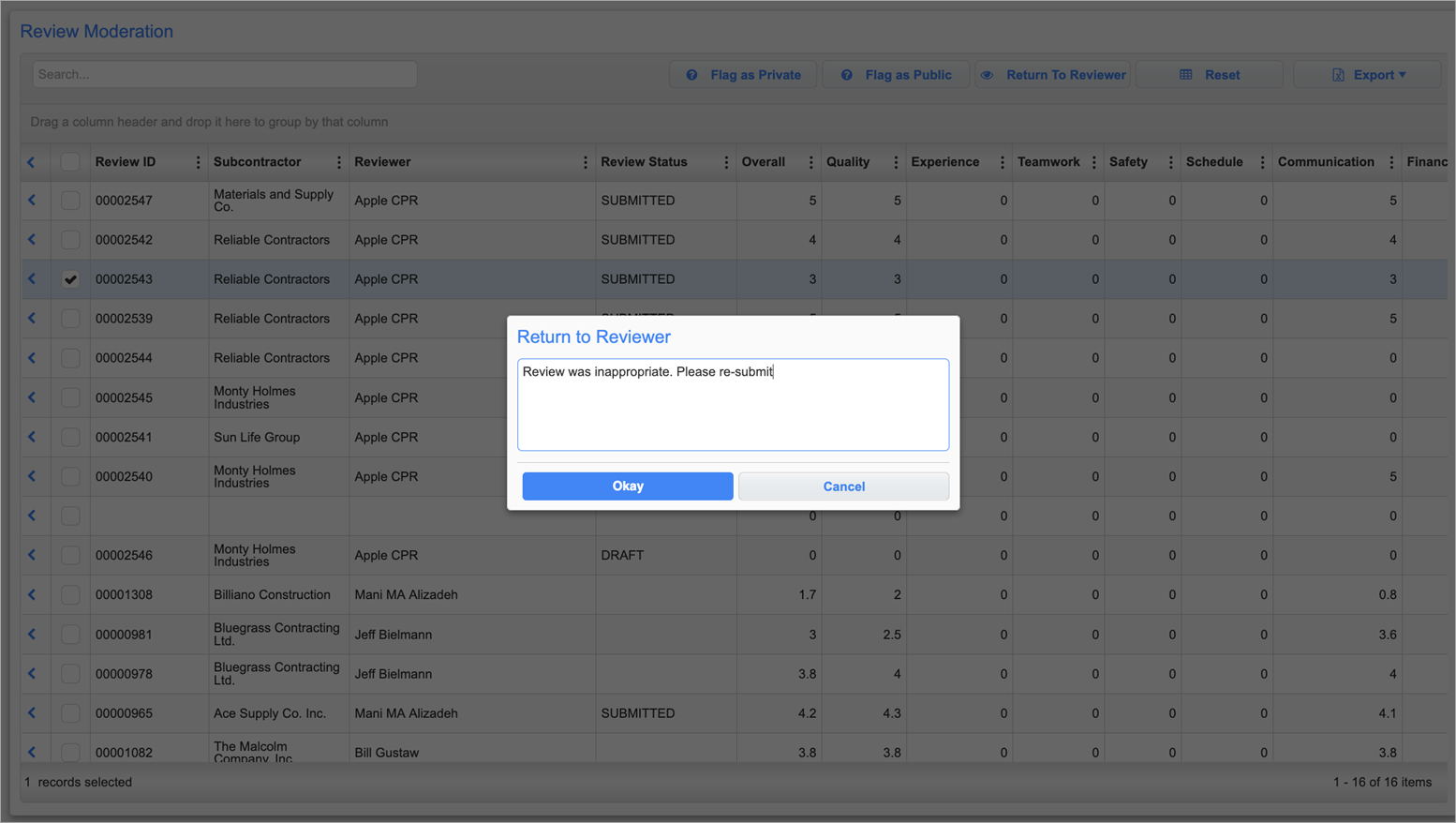Expand details for review 00002541 row
The image size is (1456, 823).
tap(32, 437)
